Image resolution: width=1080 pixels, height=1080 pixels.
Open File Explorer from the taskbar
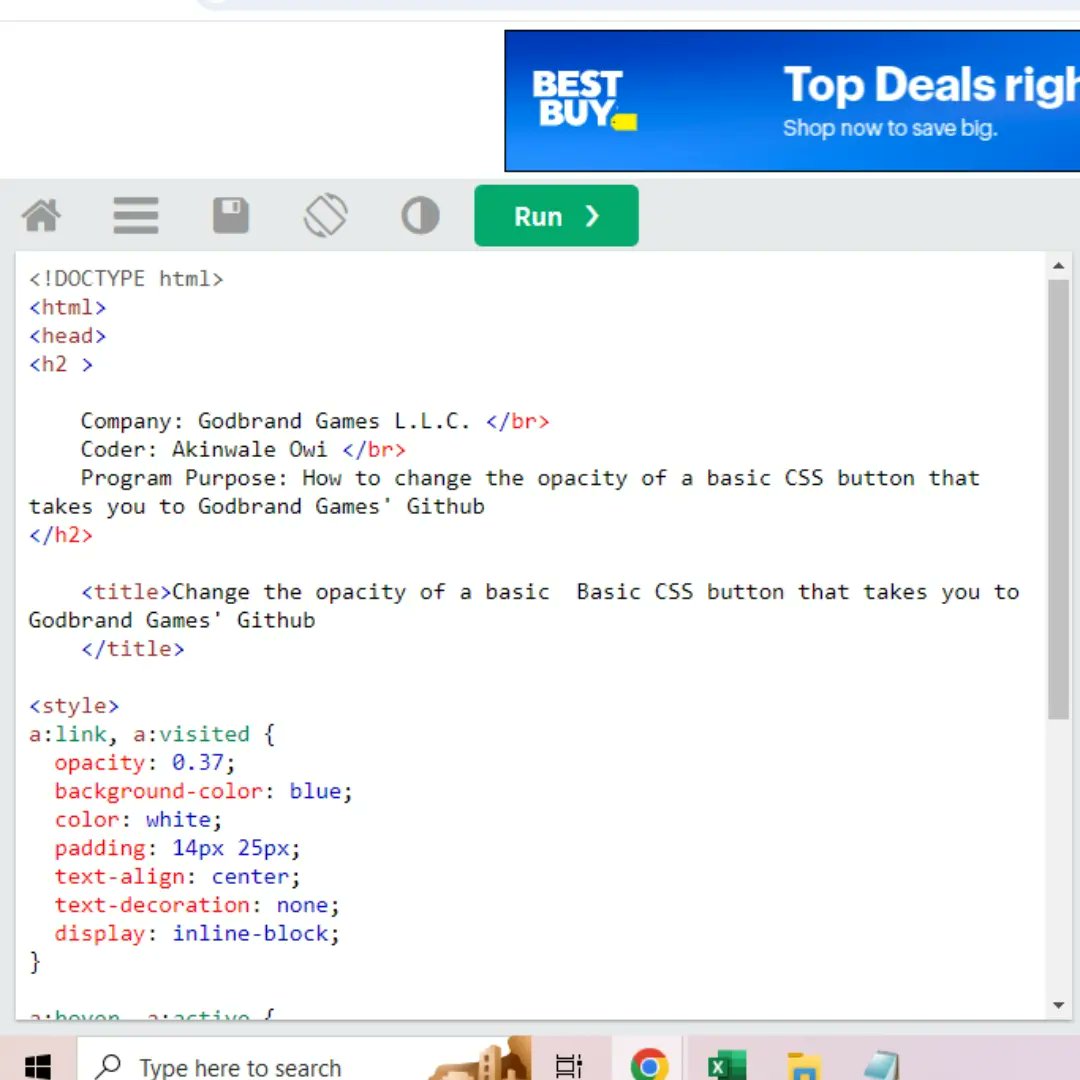click(x=805, y=1063)
